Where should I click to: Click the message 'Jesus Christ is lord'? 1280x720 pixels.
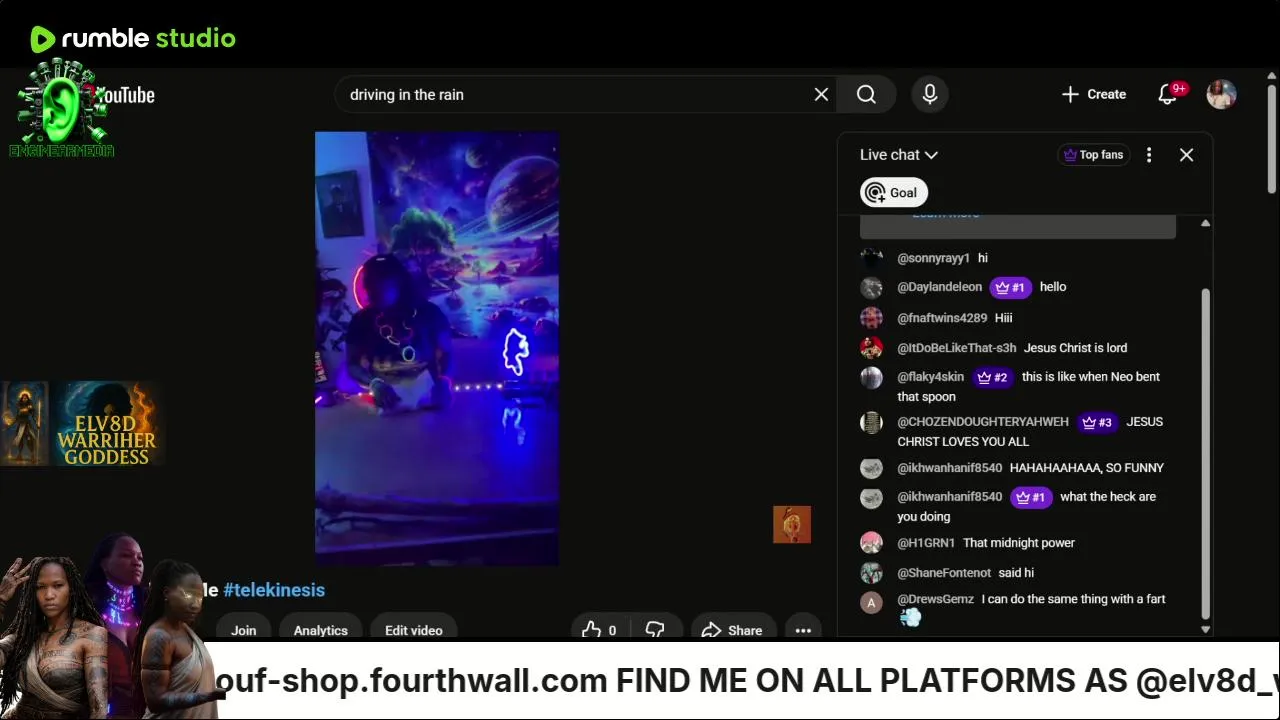click(x=1075, y=348)
